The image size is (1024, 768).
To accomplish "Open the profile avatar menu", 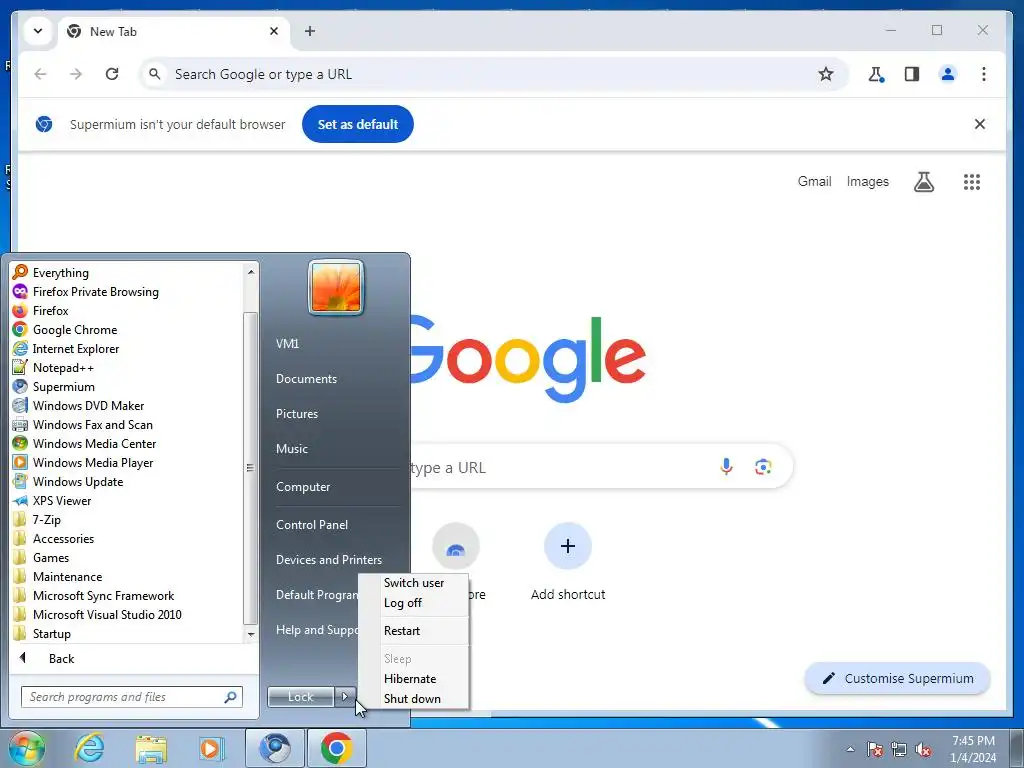I will [948, 74].
